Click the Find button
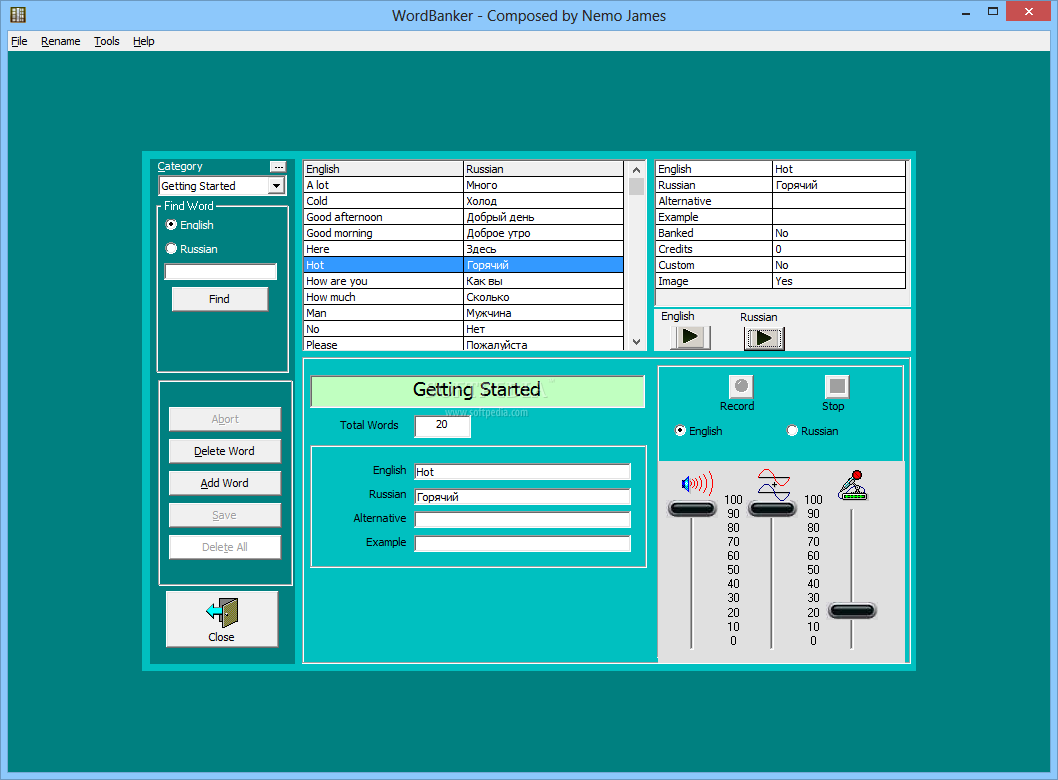Screen dimensions: 1058x780 click(x=219, y=299)
